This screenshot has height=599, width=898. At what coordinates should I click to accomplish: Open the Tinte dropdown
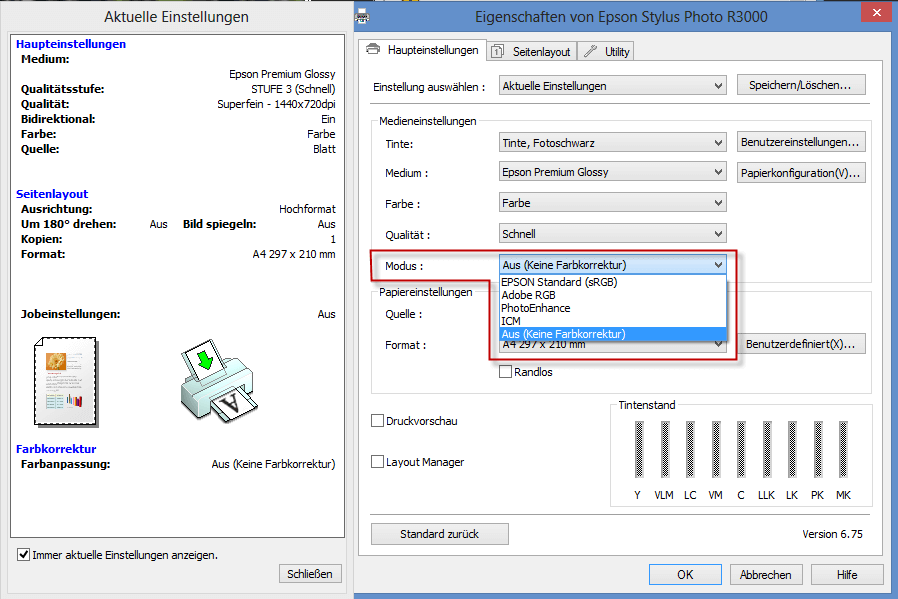coord(612,143)
